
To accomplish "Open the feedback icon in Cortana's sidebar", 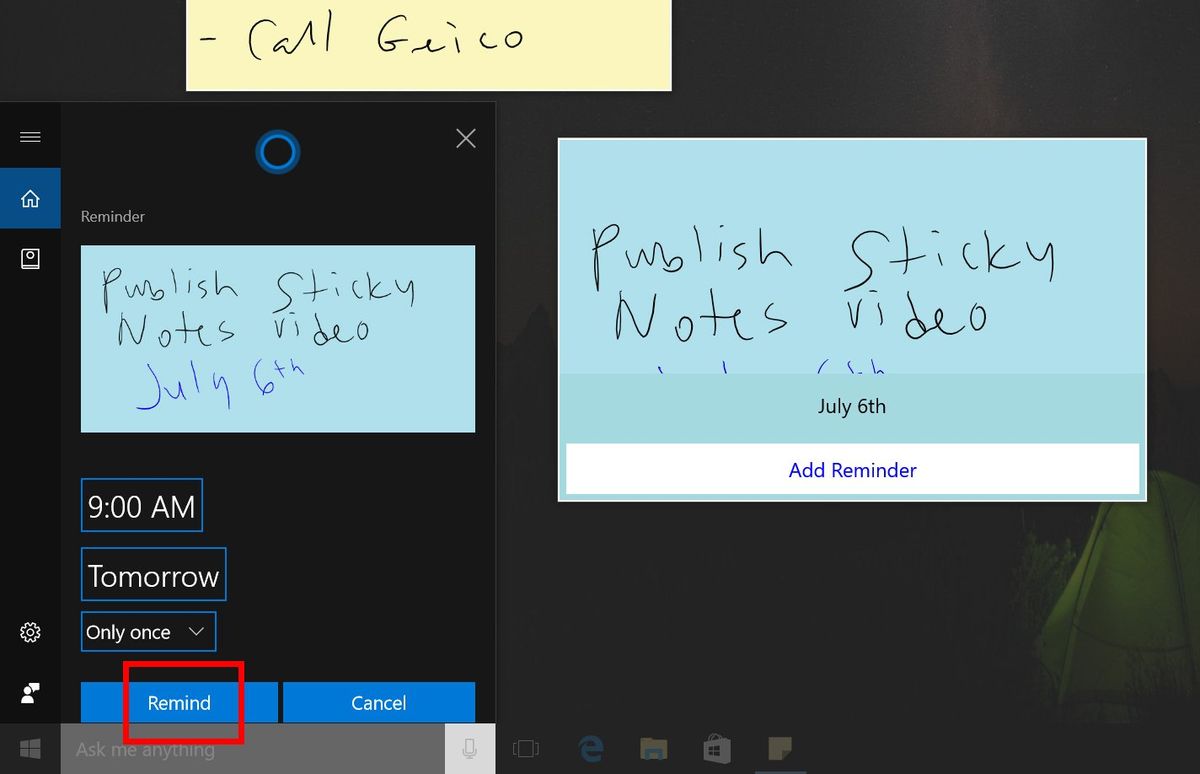I will pyautogui.click(x=30, y=692).
